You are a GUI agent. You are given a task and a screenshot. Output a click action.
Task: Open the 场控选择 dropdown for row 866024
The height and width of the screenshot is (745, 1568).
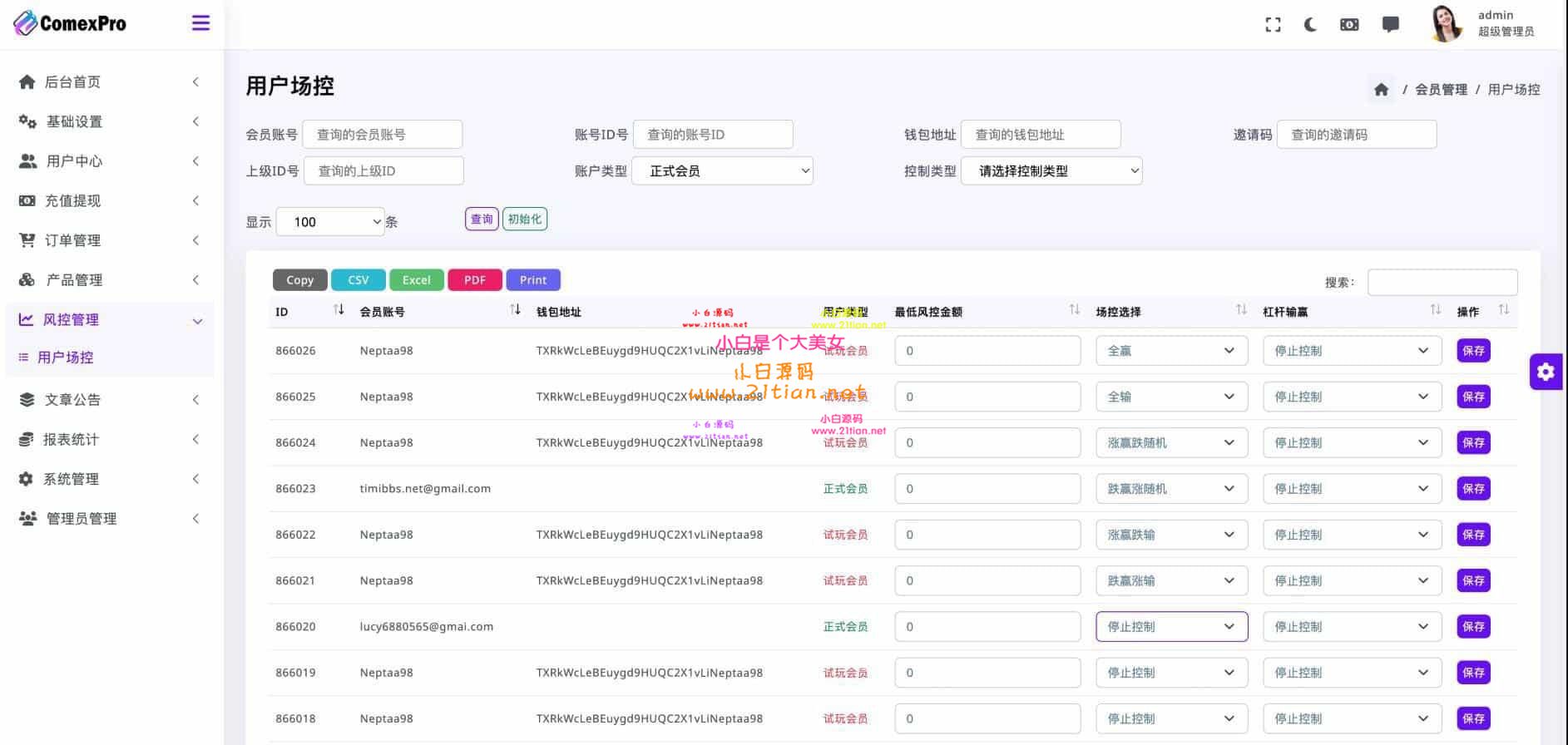pyautogui.click(x=1171, y=442)
